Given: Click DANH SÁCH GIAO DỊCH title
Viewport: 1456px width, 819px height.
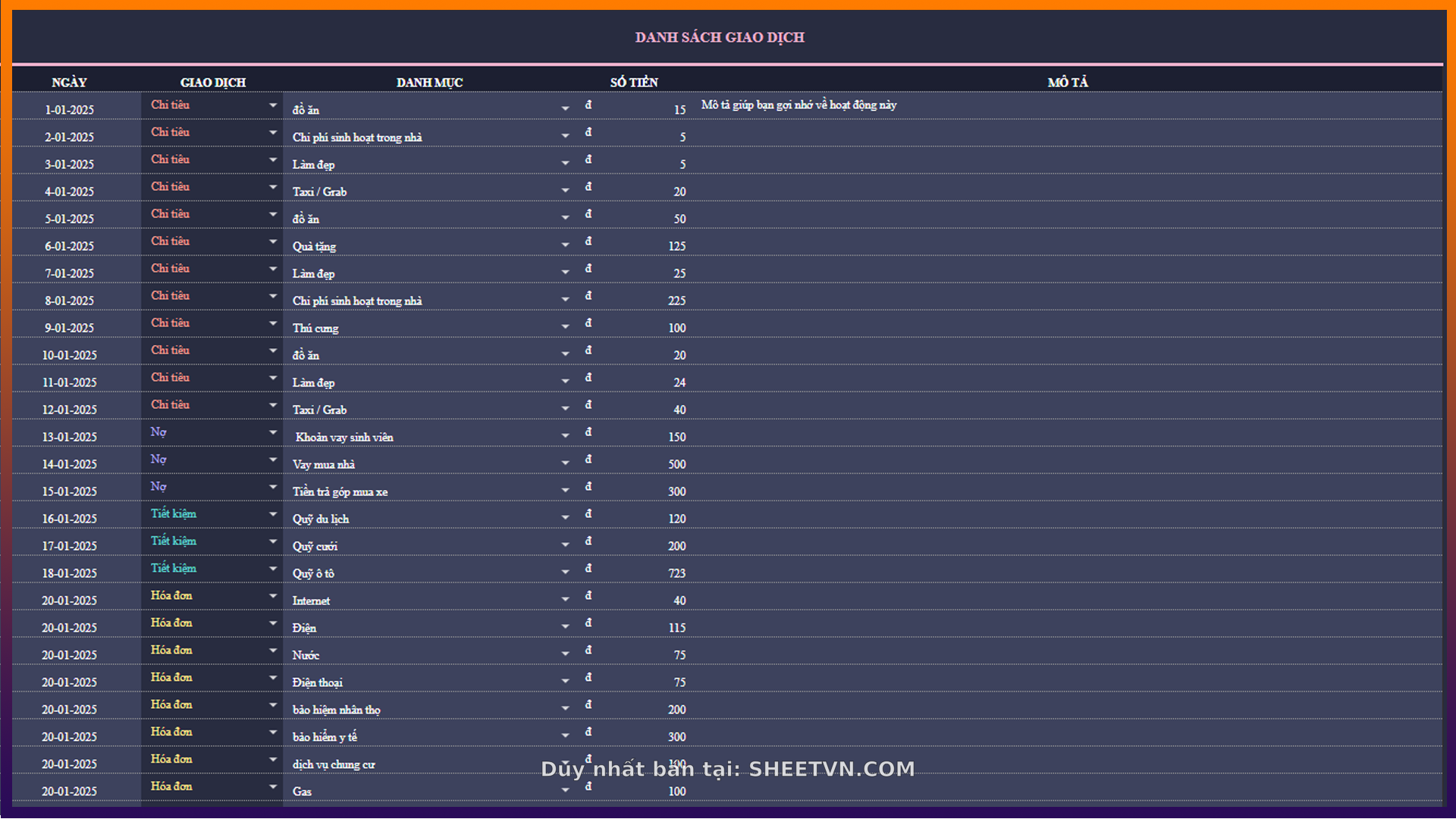Looking at the screenshot, I should click(x=719, y=37).
